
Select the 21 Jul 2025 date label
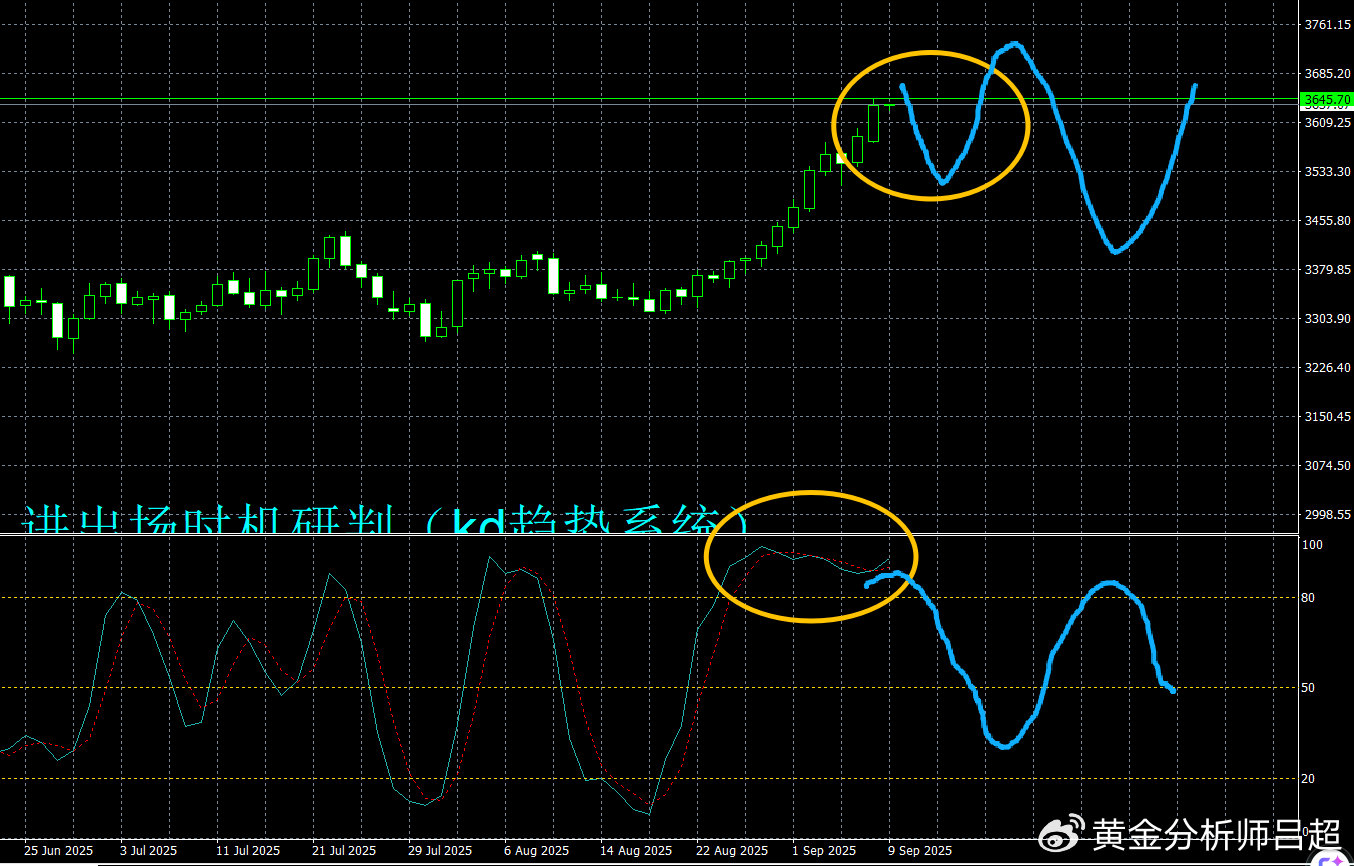pos(344,851)
